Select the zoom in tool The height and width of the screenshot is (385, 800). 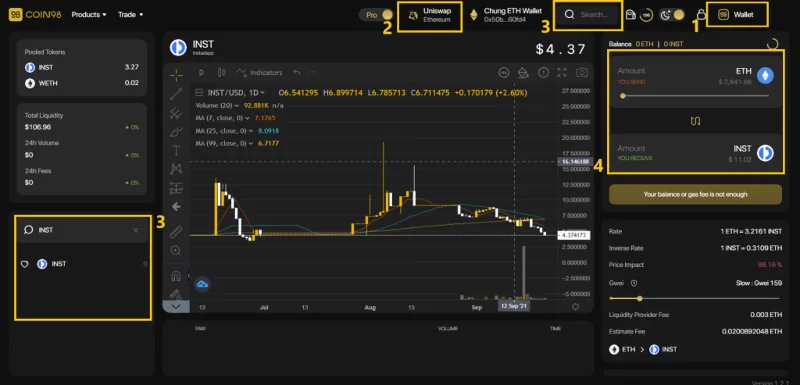pyautogui.click(x=176, y=250)
